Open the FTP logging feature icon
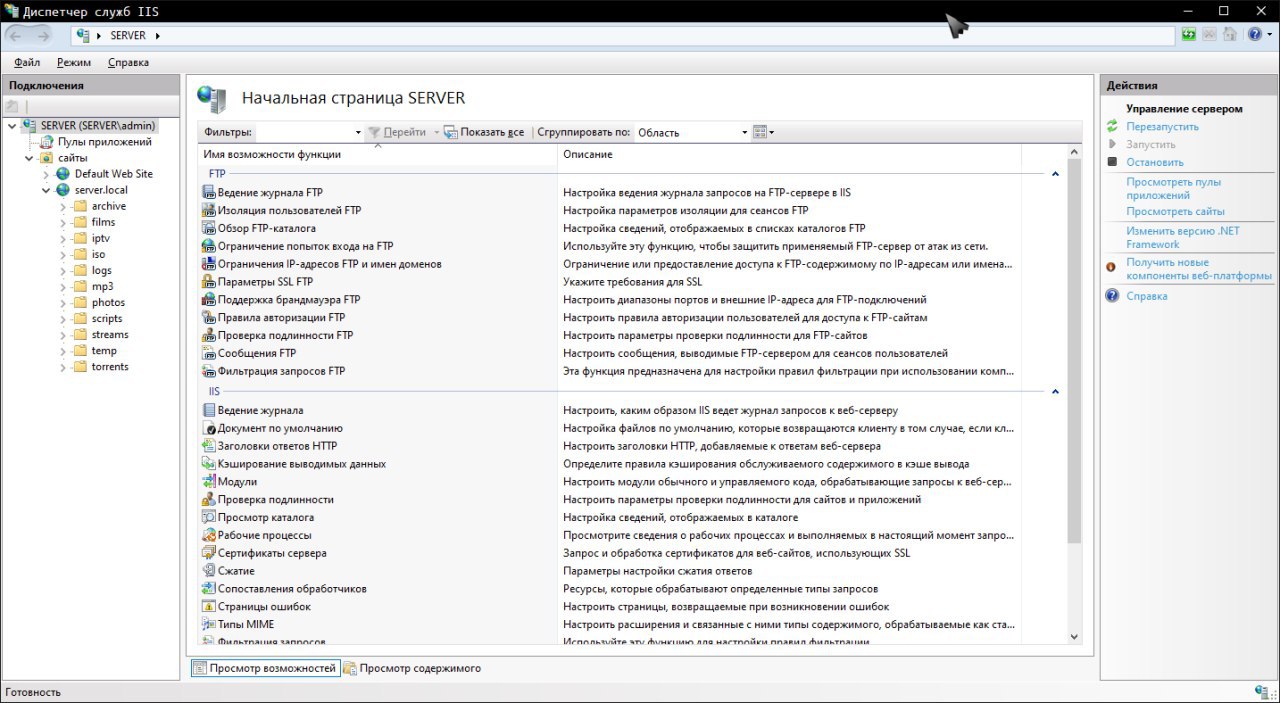This screenshot has height=703, width=1280. (x=209, y=192)
